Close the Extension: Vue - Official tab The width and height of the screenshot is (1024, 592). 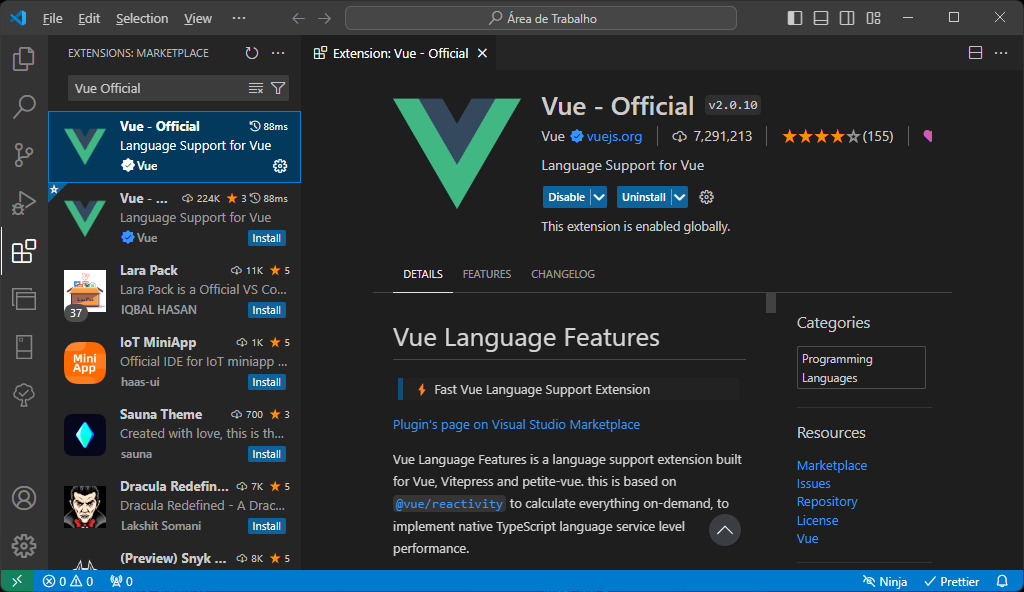point(482,53)
